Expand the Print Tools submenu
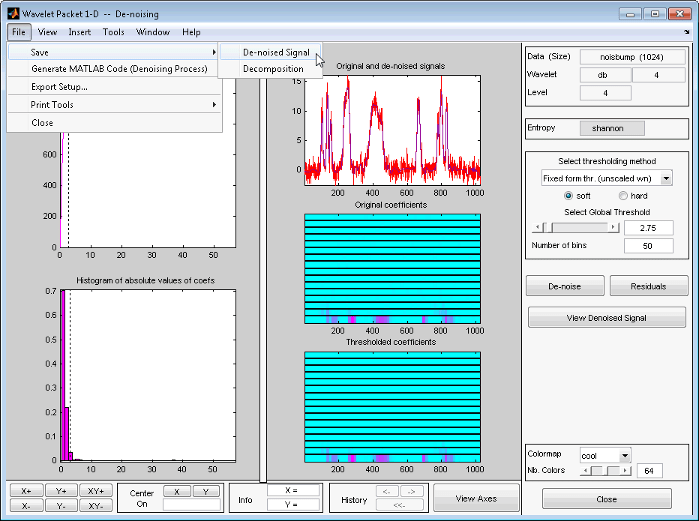 (114, 105)
